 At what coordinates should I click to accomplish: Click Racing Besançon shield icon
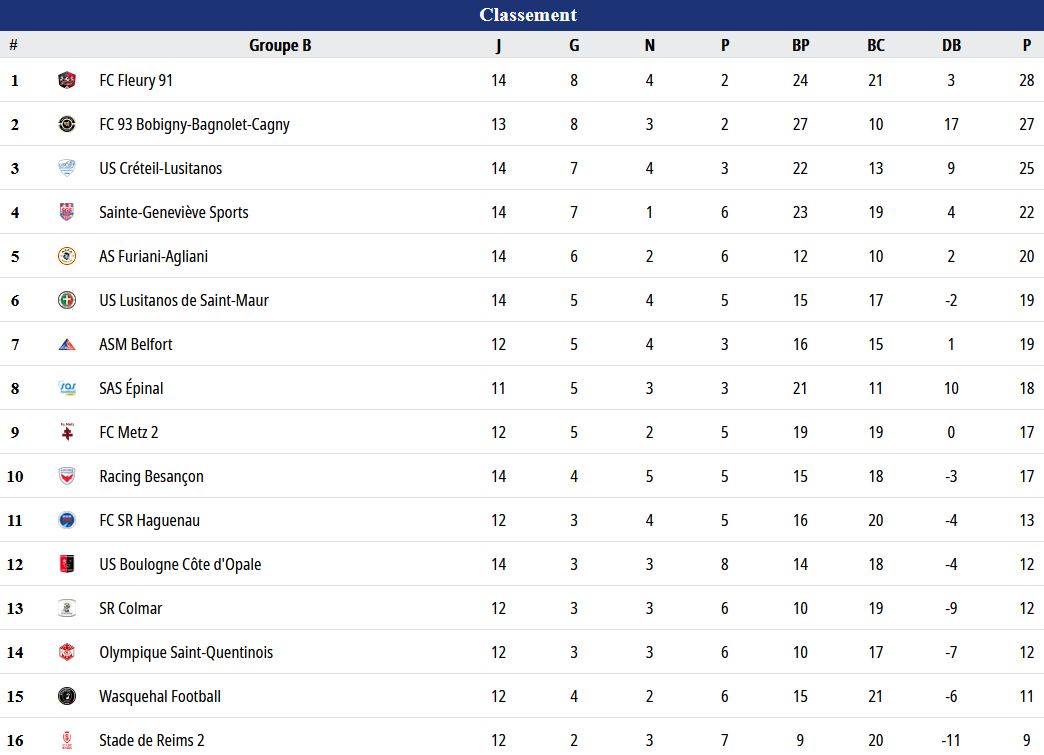tap(67, 476)
